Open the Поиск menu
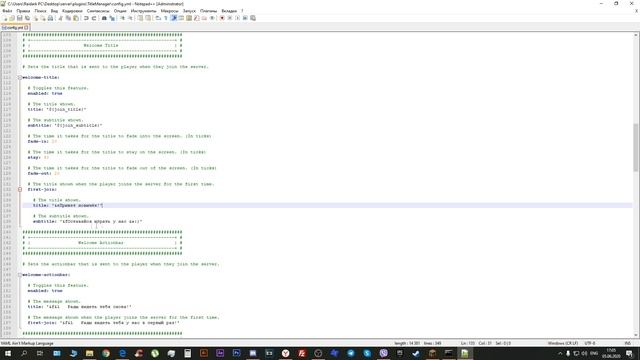The image size is (640, 360). pos(40,11)
